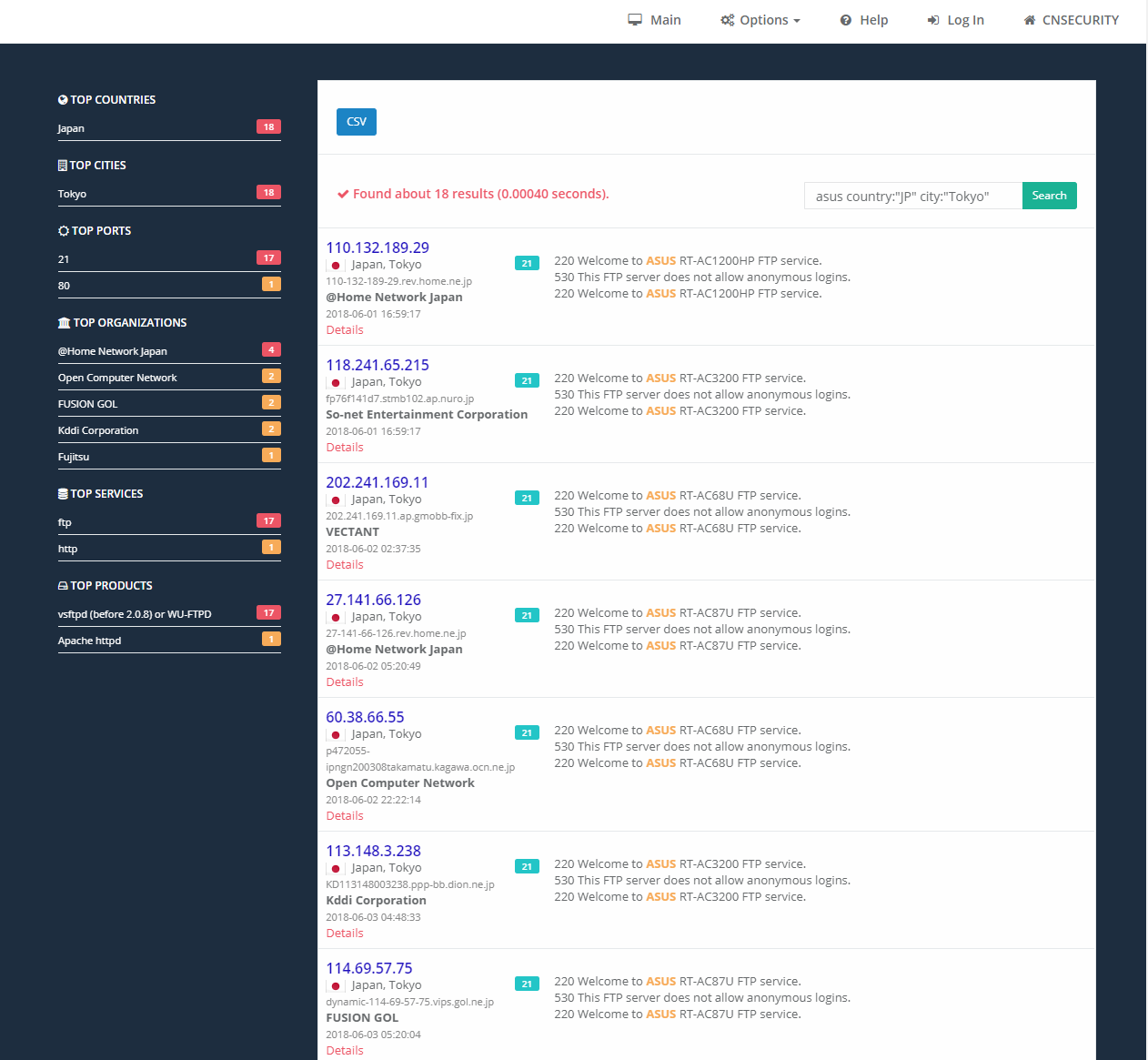Click port 21 badge for 110.132.189.29
The image size is (1148, 1060).
coord(527,264)
